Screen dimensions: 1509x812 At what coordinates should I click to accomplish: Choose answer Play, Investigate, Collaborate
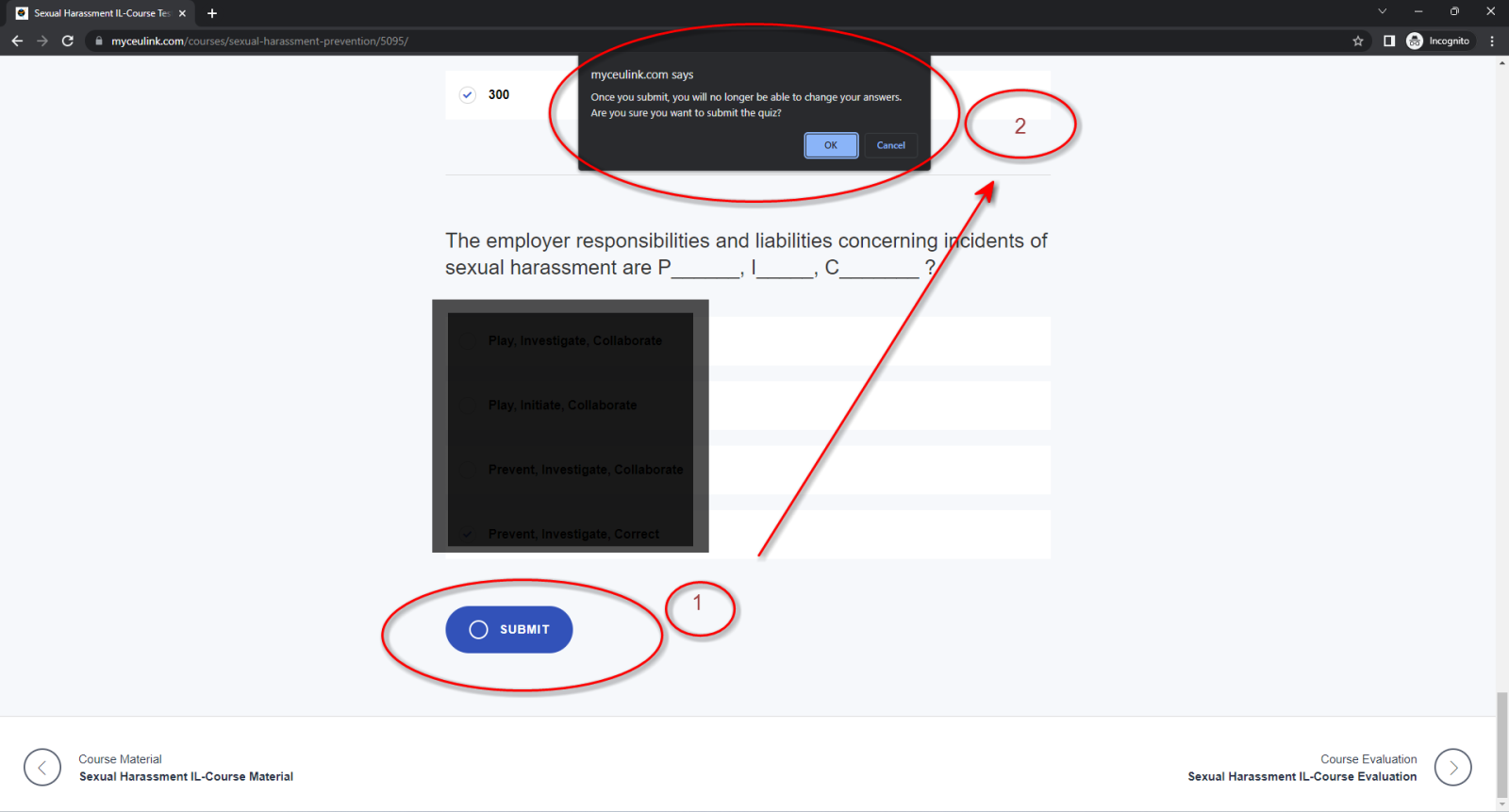click(x=574, y=340)
